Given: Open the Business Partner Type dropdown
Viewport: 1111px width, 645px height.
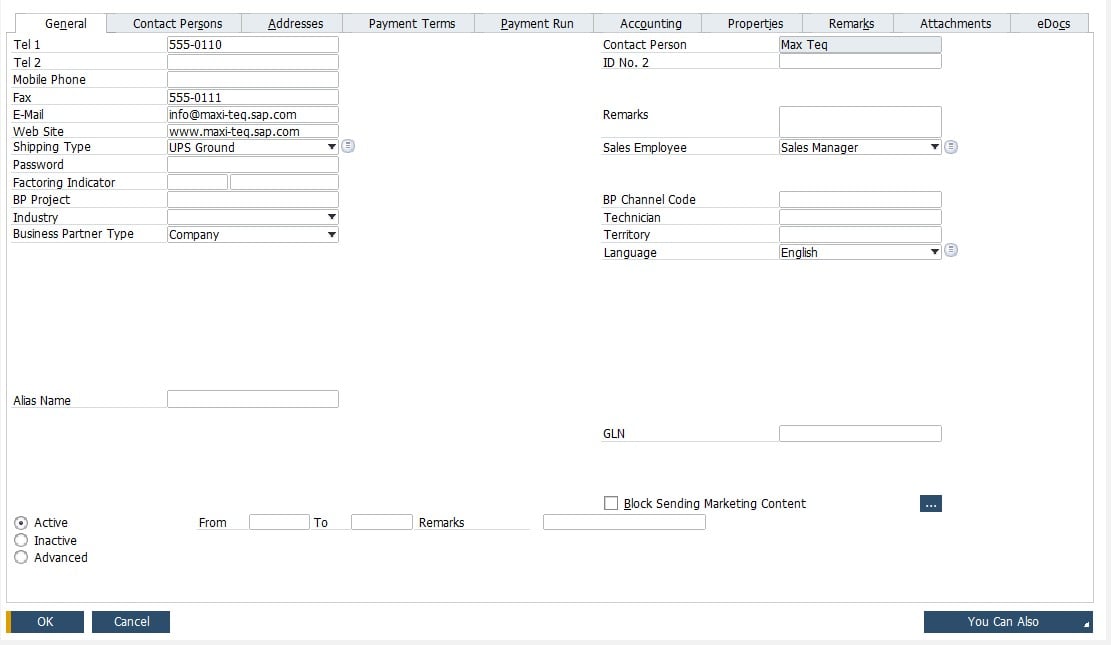Looking at the screenshot, I should tap(331, 234).
